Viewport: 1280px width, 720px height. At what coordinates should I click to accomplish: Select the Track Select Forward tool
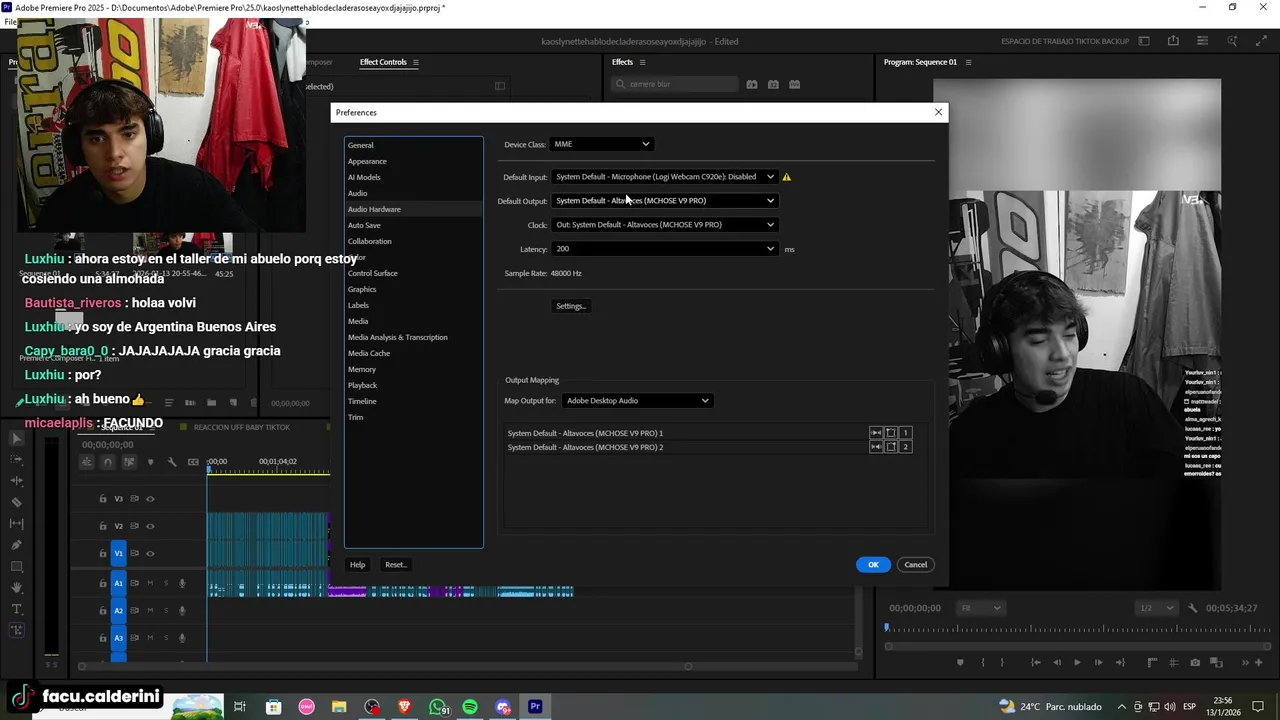click(16, 460)
